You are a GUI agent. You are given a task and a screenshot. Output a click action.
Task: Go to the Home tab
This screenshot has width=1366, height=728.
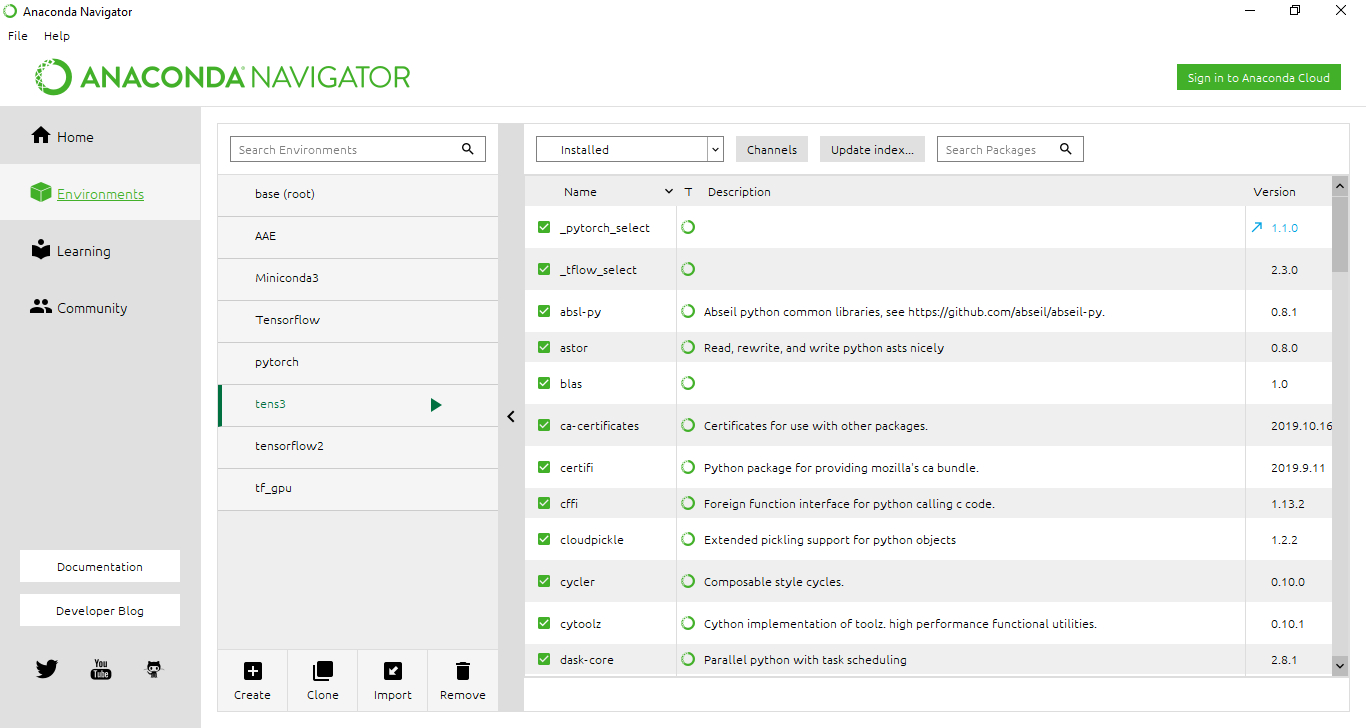pos(100,136)
